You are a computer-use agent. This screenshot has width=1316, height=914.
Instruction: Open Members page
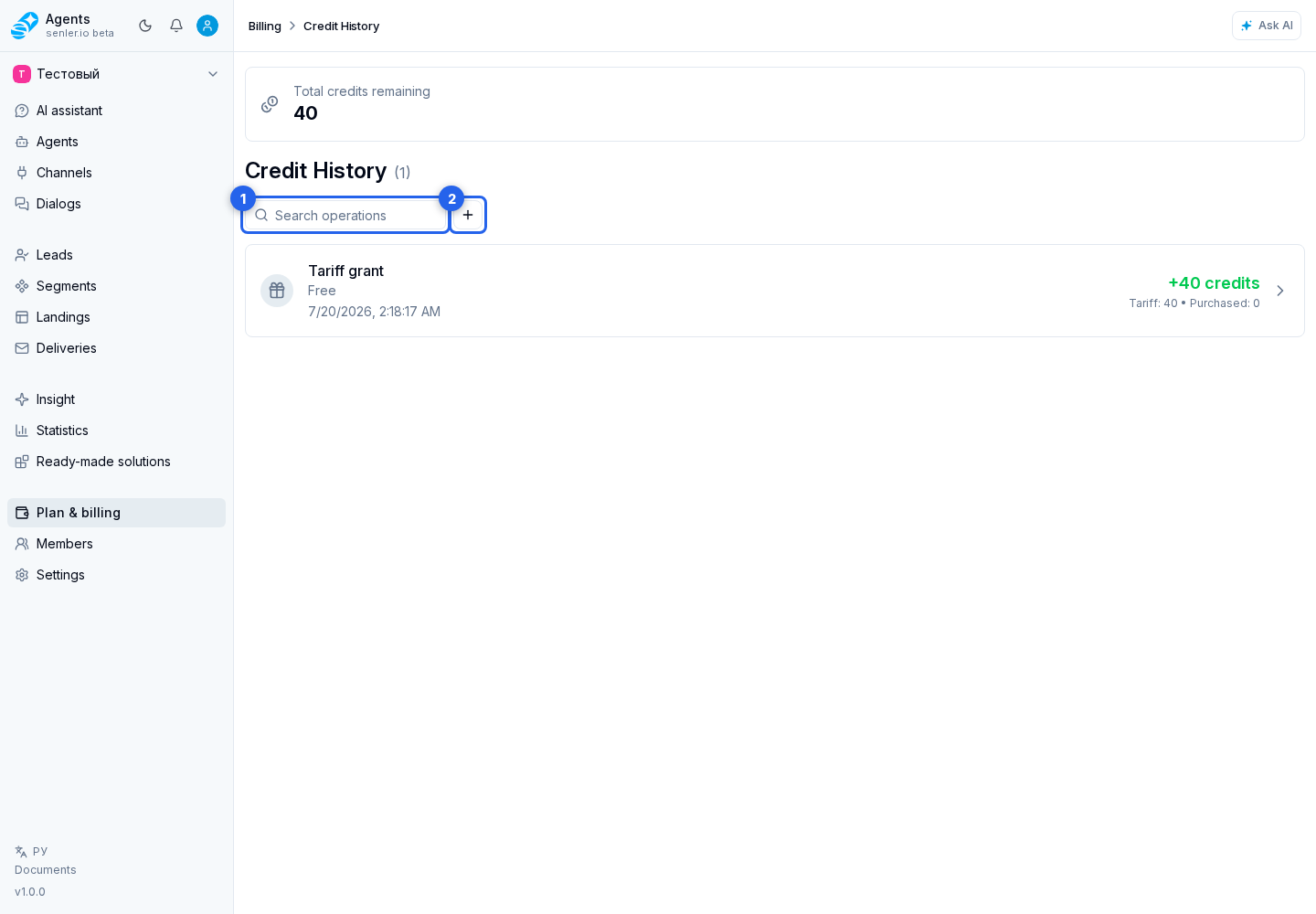click(x=116, y=544)
